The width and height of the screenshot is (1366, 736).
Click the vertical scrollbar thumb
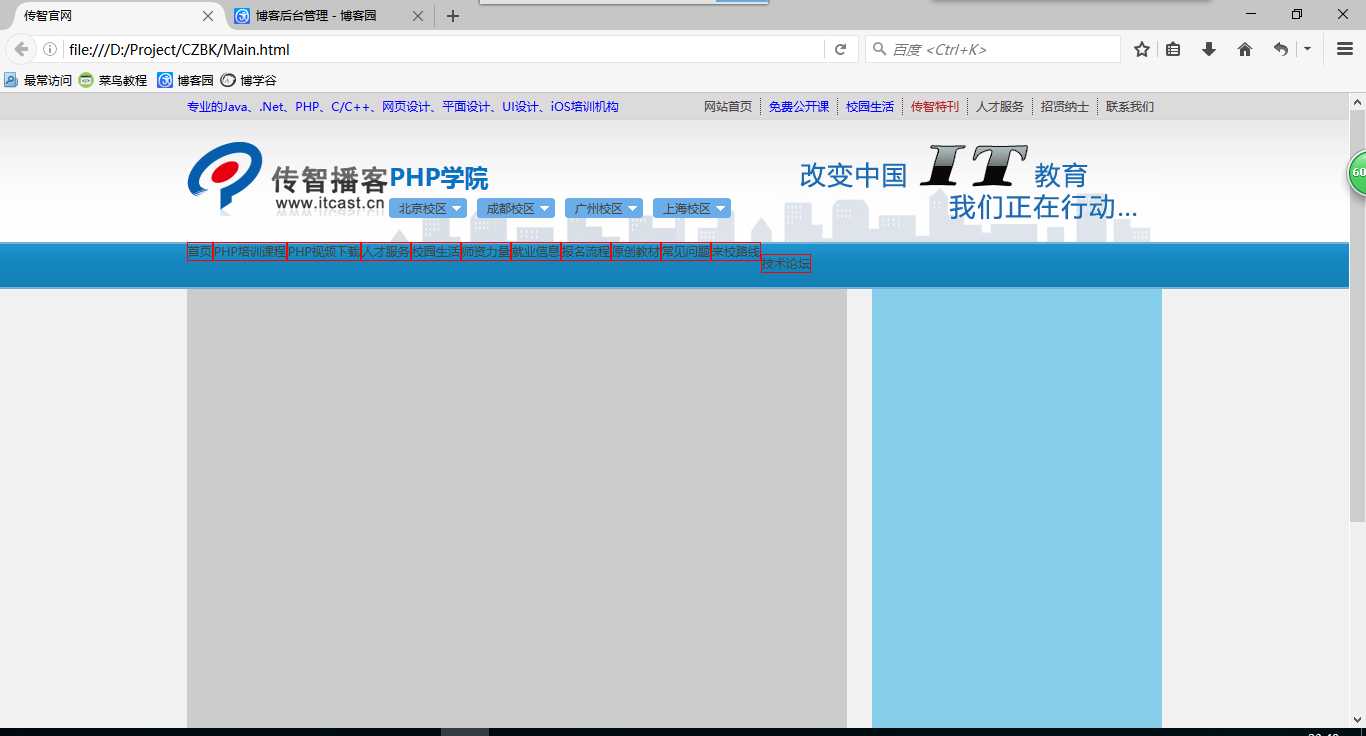pos(1357,315)
